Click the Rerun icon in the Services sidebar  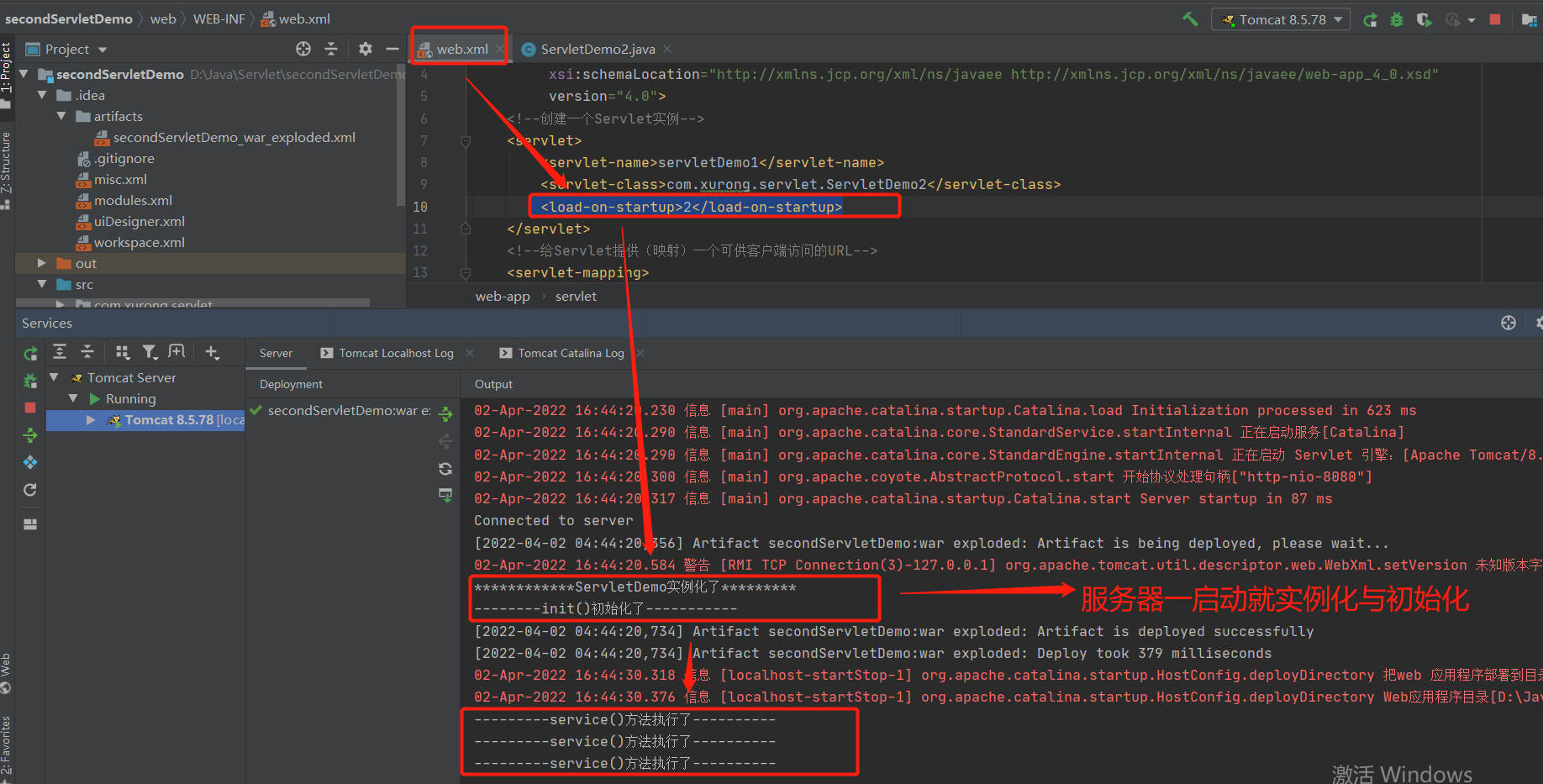coord(30,354)
